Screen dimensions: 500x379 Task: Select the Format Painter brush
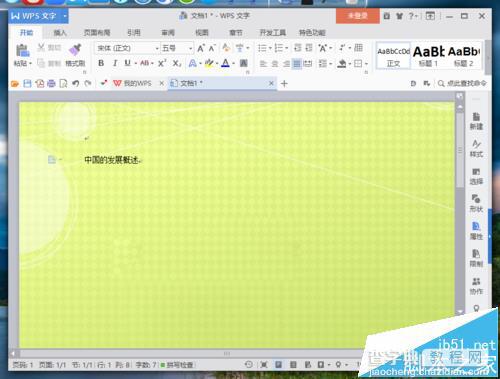pos(75,49)
